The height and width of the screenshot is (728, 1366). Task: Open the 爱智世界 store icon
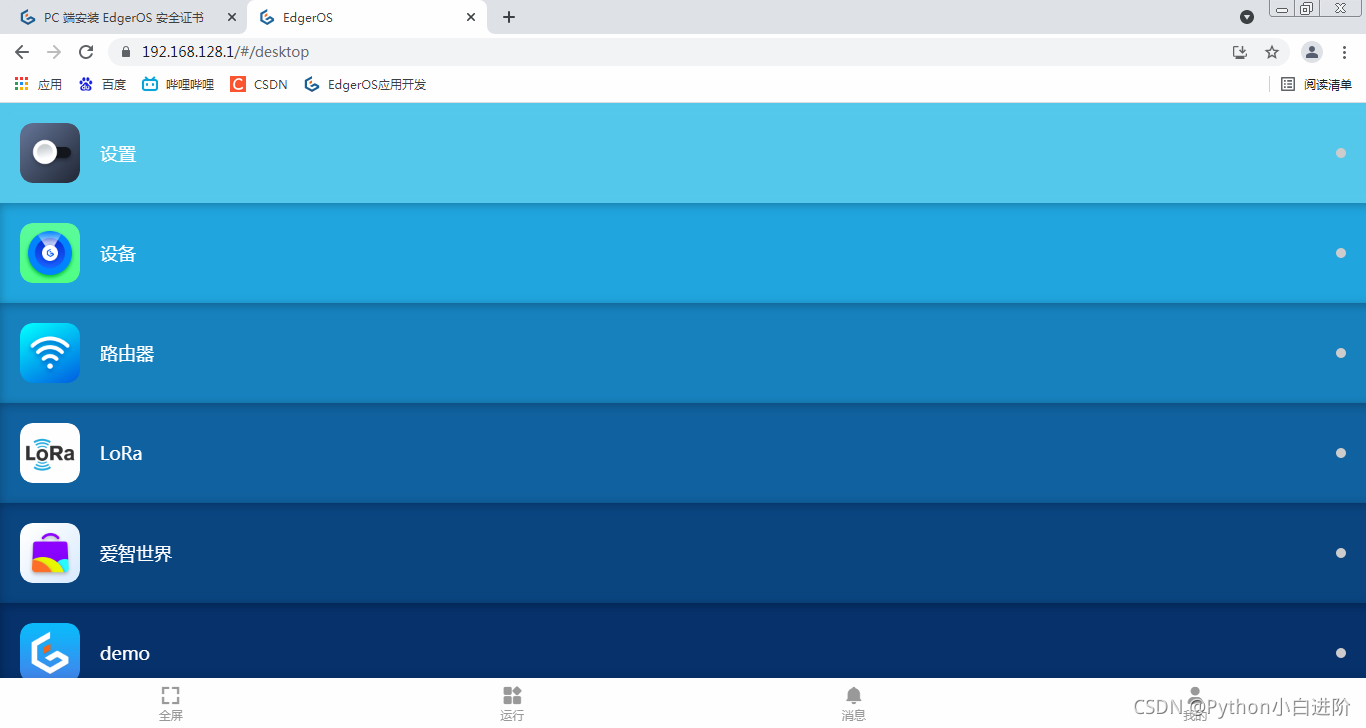pyautogui.click(x=50, y=553)
